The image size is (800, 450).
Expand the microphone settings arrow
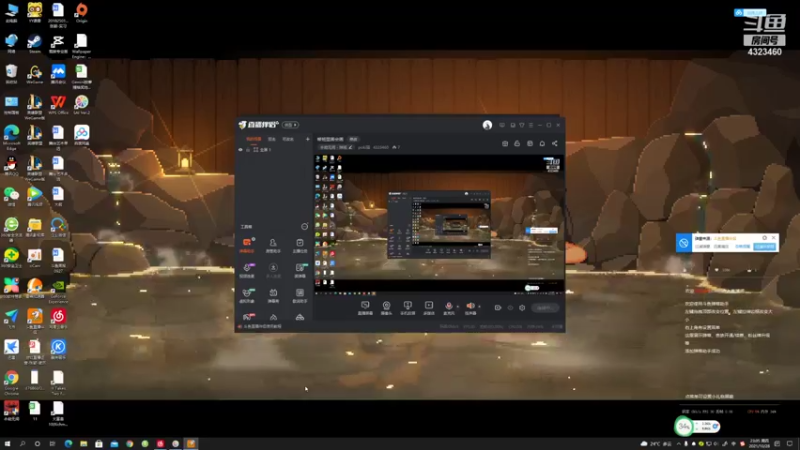click(x=458, y=307)
